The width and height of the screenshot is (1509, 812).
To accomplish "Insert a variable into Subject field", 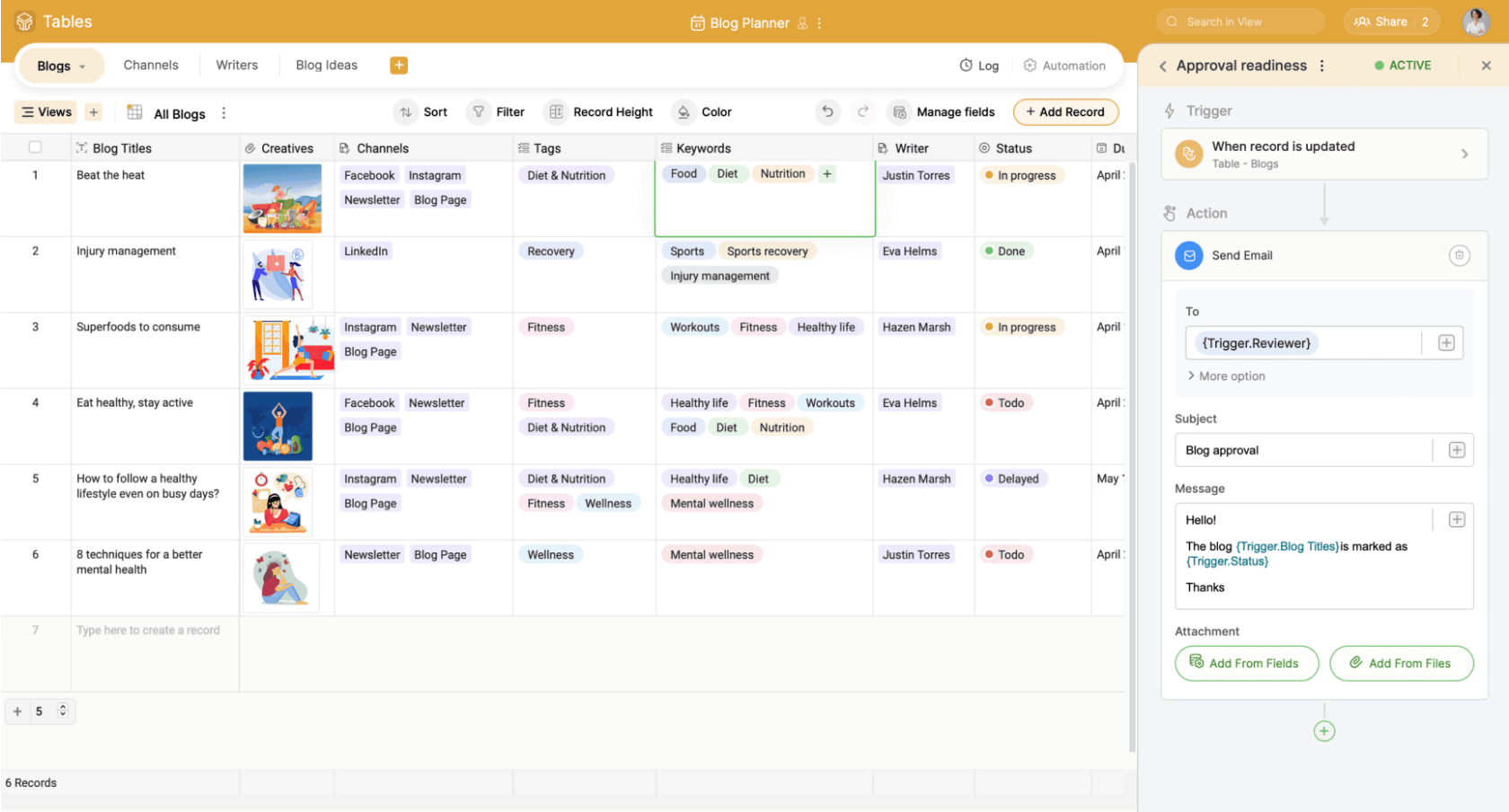I will pyautogui.click(x=1456, y=450).
